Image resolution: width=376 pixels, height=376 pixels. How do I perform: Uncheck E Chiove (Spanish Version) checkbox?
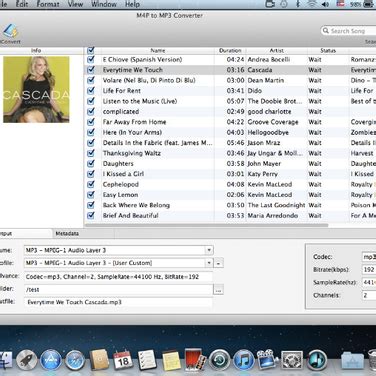pyautogui.click(x=90, y=60)
